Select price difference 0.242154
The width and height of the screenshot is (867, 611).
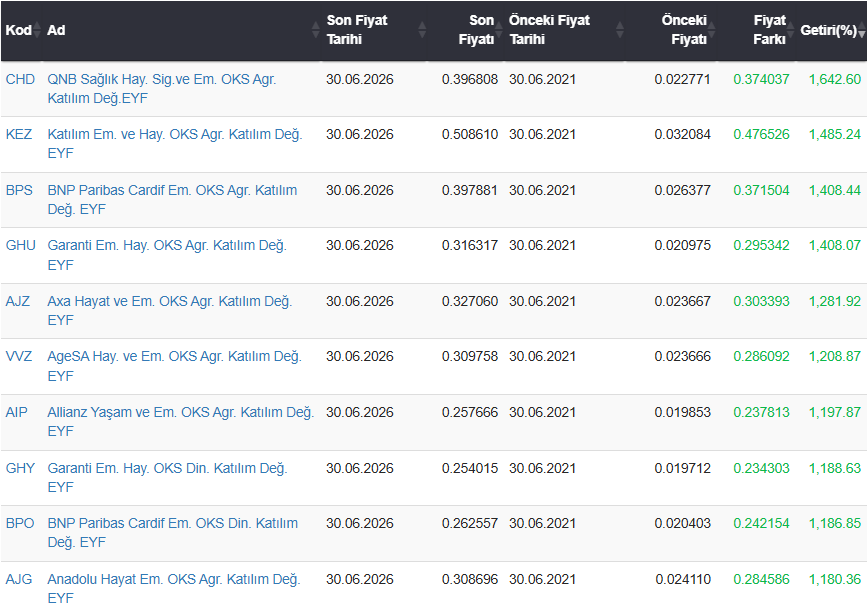click(x=761, y=523)
